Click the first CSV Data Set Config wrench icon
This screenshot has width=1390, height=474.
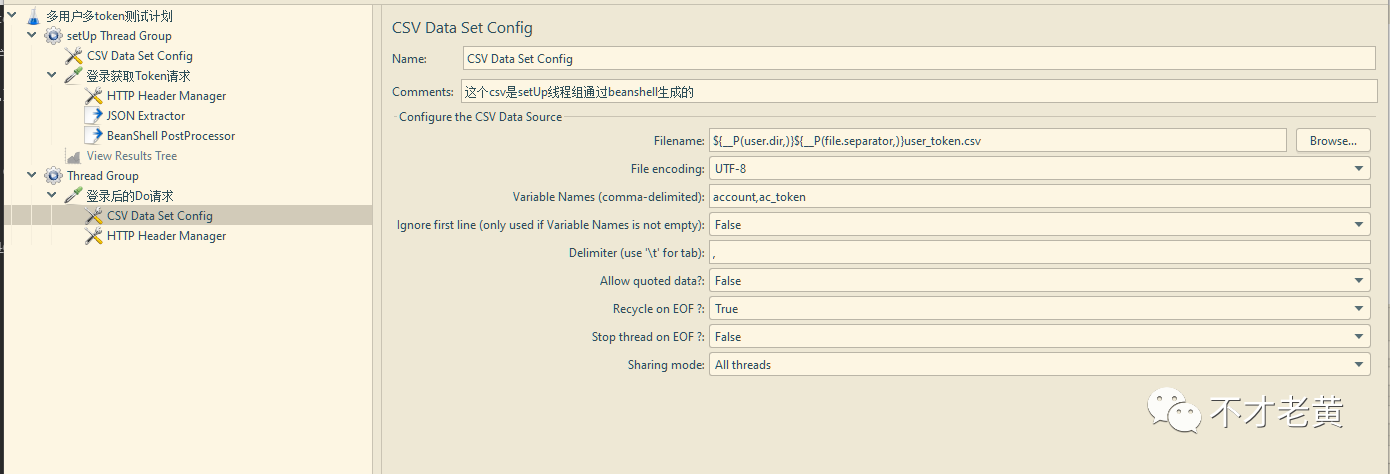click(74, 56)
